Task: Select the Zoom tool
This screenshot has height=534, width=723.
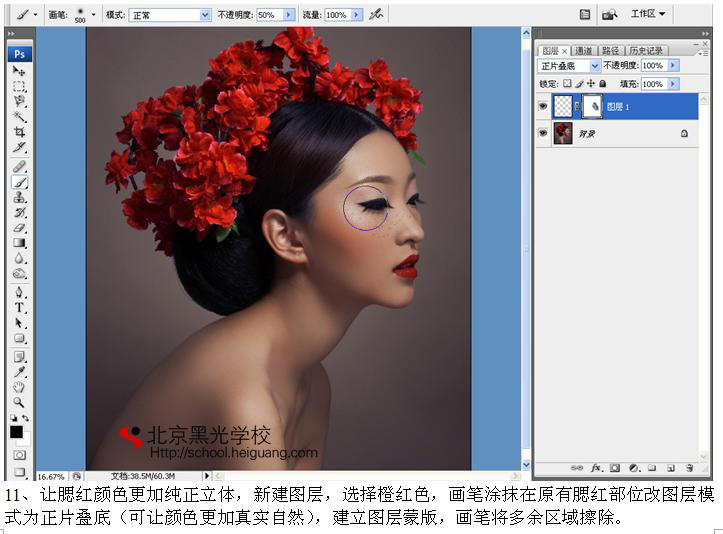Action: [19, 402]
